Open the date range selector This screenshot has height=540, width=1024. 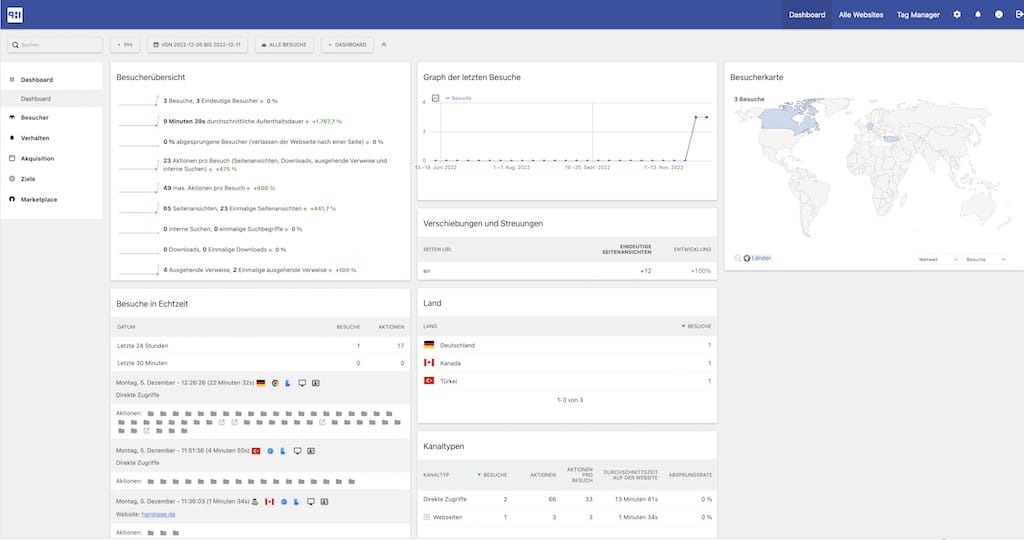(198, 45)
